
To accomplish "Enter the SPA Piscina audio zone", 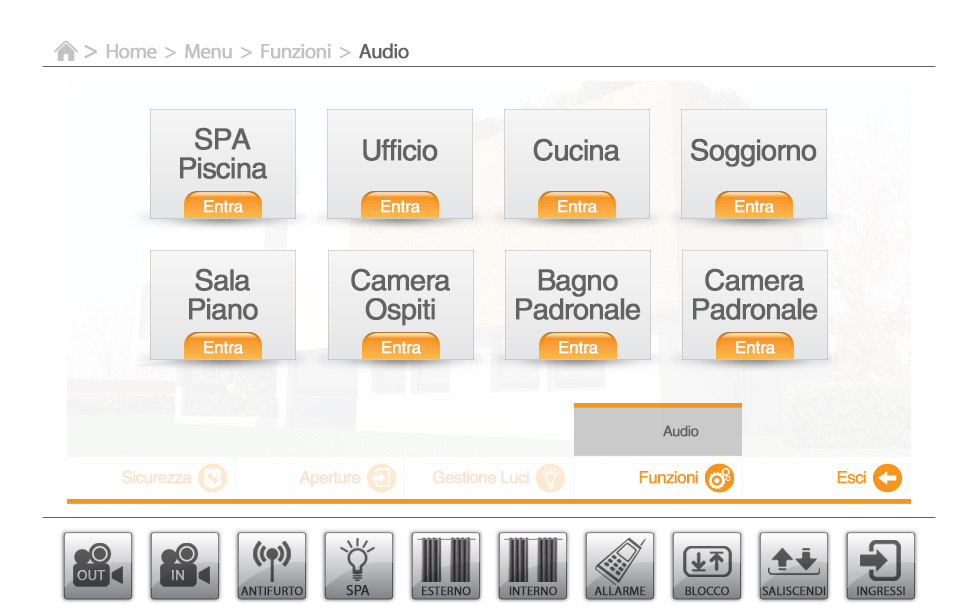I will 223,207.
